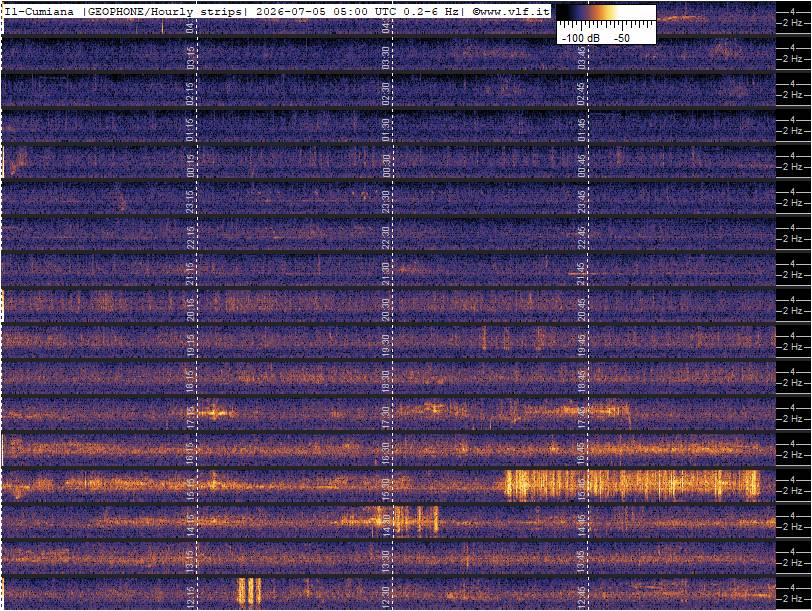Click the "17:15" time label
The height and width of the screenshot is (611, 812).
[190, 418]
